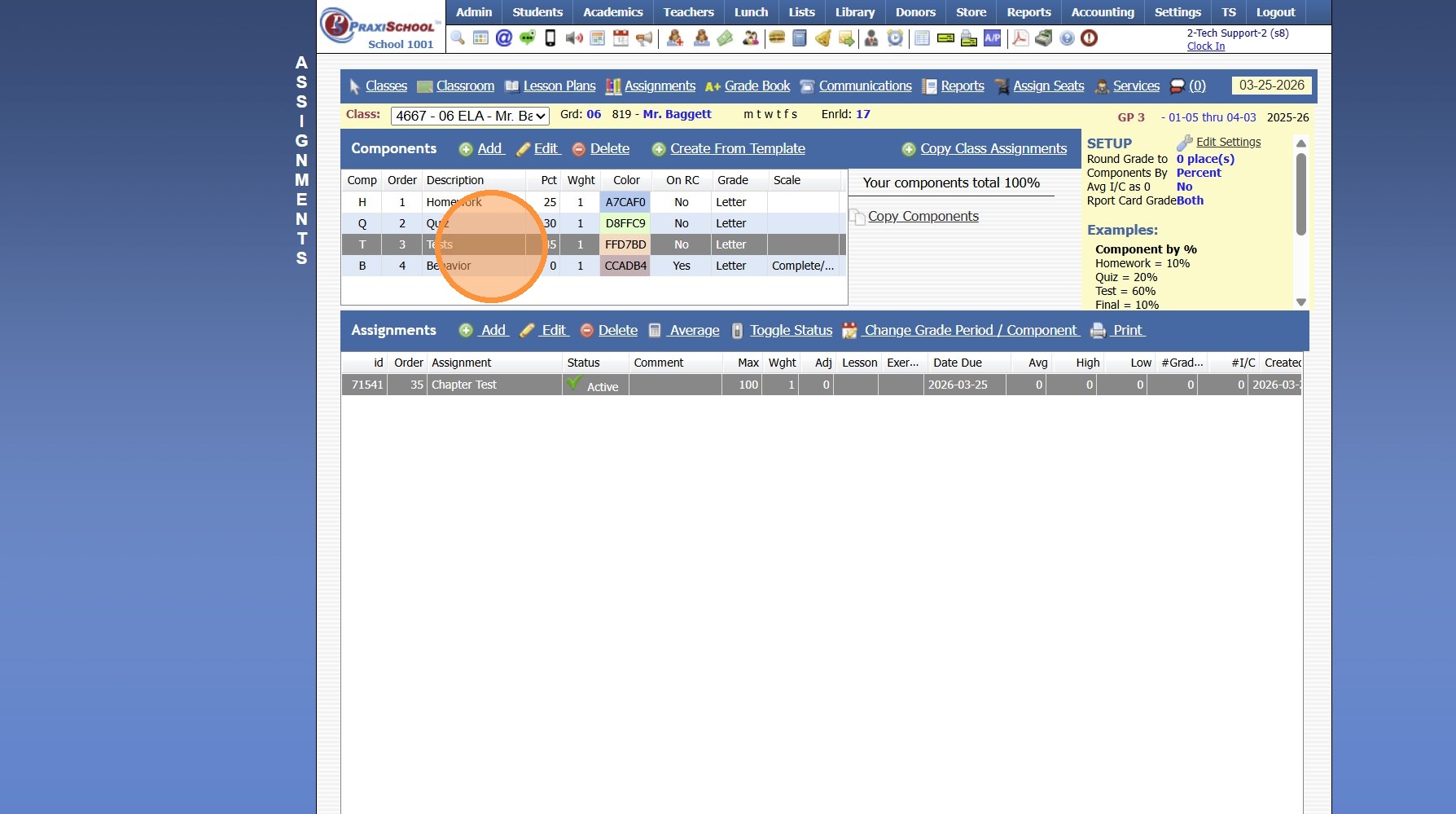This screenshot has height=814, width=1456.
Task: Open the PDF document icon
Action: point(1020,38)
